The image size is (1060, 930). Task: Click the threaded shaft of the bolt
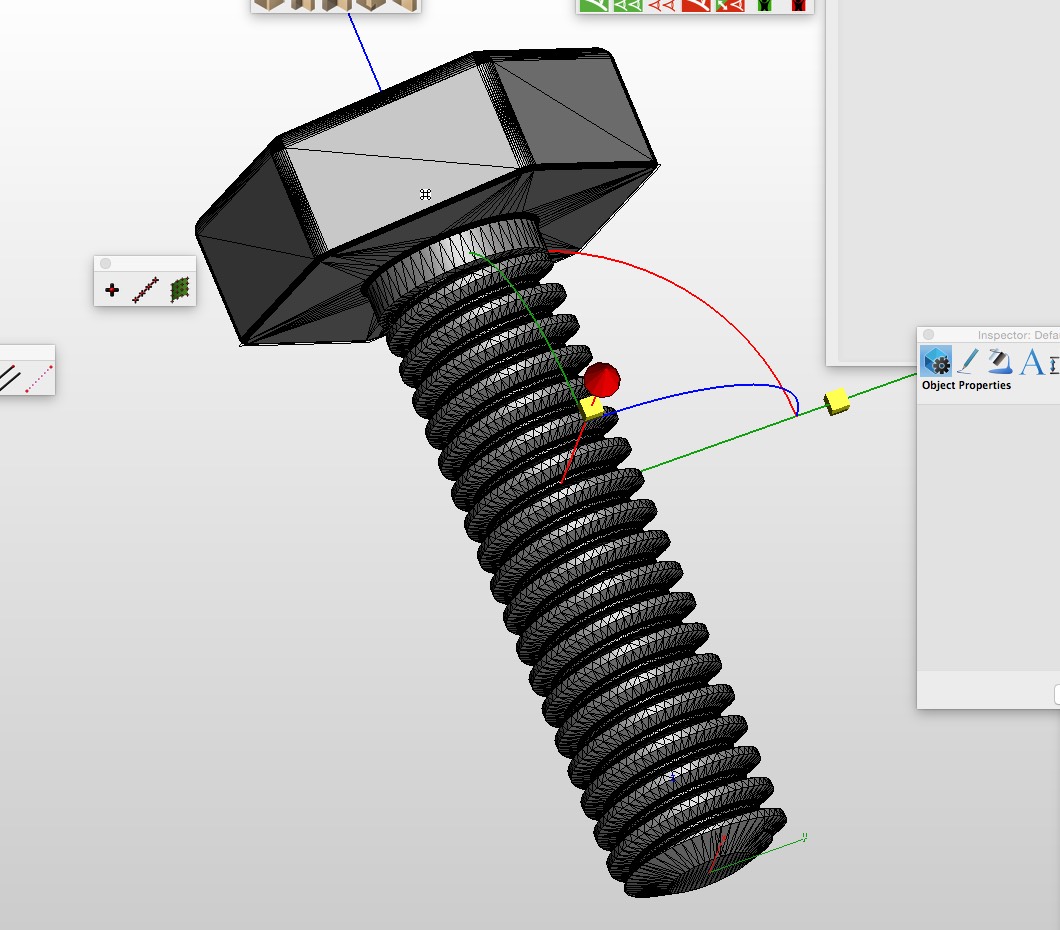(x=600, y=600)
